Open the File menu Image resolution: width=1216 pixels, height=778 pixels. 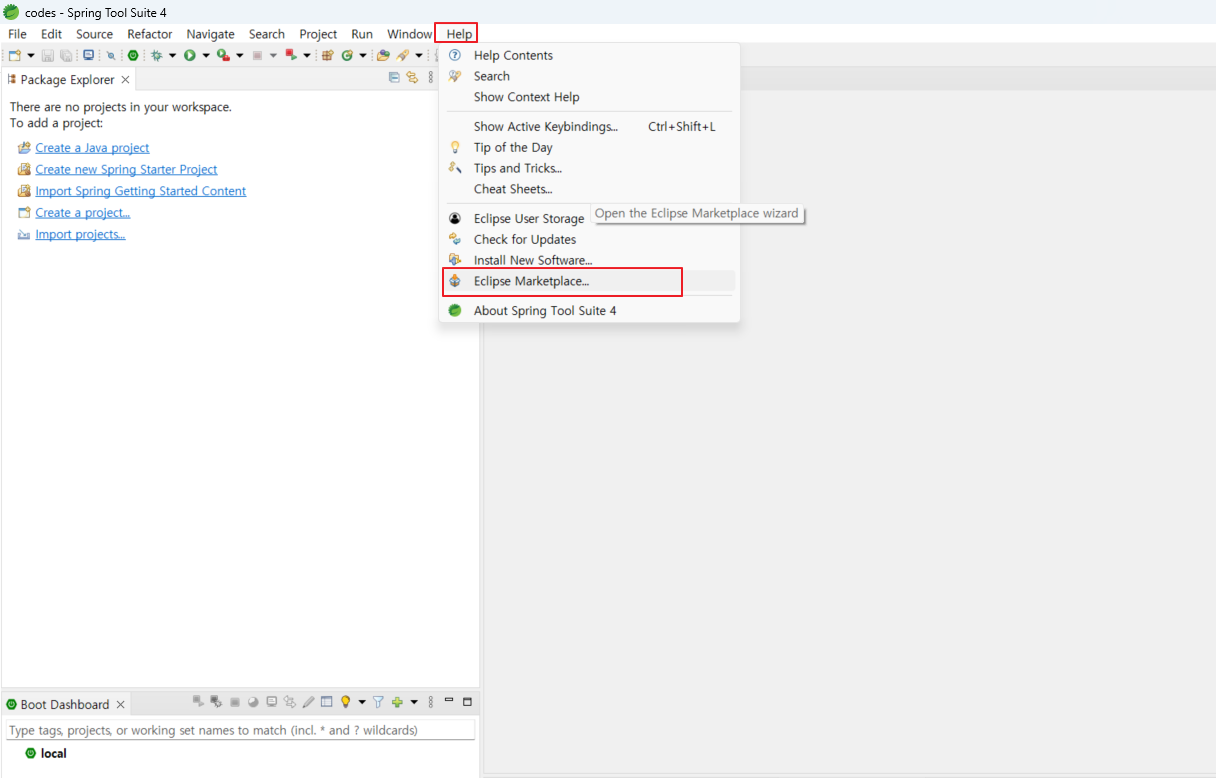click(17, 34)
